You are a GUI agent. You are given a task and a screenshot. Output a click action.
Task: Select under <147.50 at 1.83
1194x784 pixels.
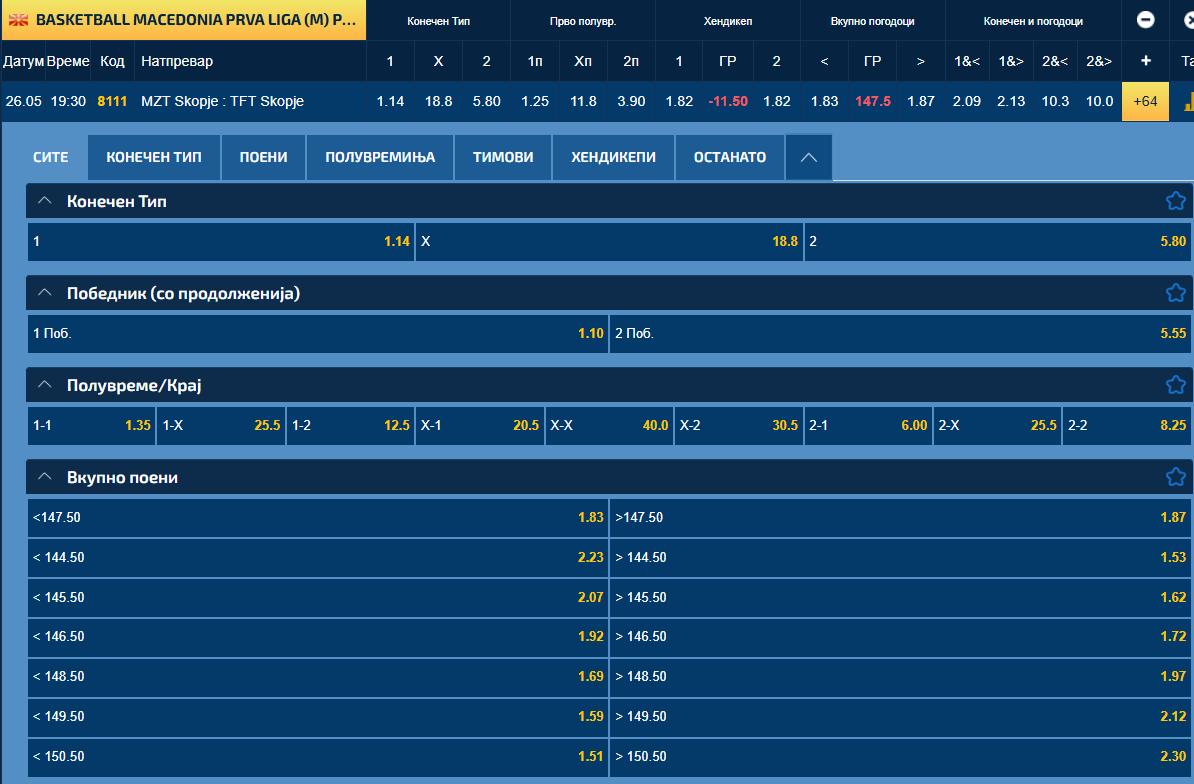pyautogui.click(x=318, y=518)
